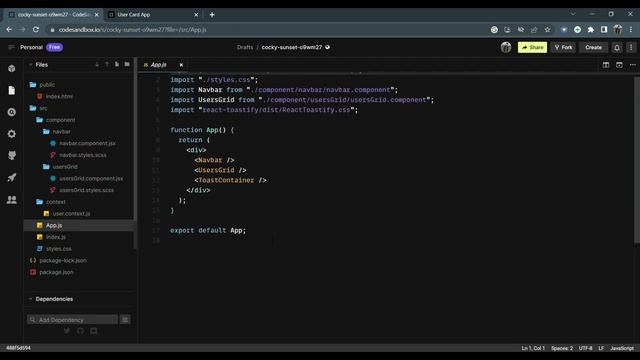Screen dimensions: 640x360
Task: Open the Explorer file icon in sidebar
Action: click(x=11, y=90)
